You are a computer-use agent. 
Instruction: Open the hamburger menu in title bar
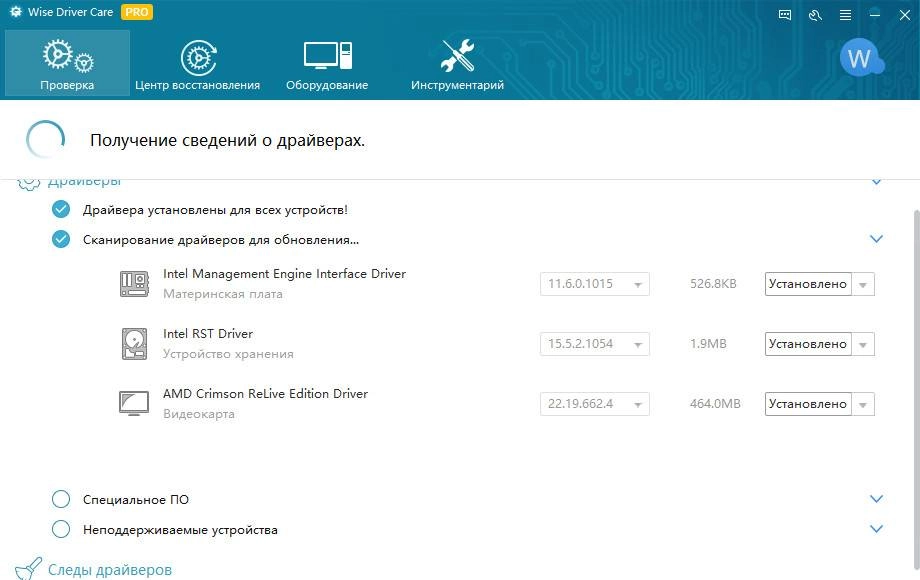pyautogui.click(x=845, y=15)
